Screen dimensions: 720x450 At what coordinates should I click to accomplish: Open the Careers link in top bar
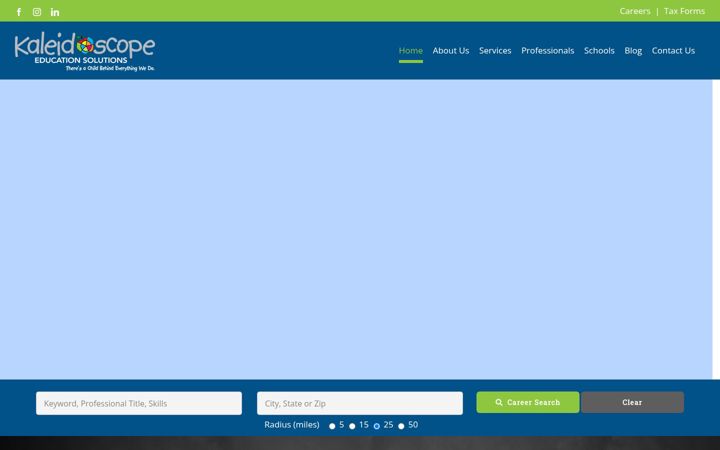pyautogui.click(x=635, y=11)
